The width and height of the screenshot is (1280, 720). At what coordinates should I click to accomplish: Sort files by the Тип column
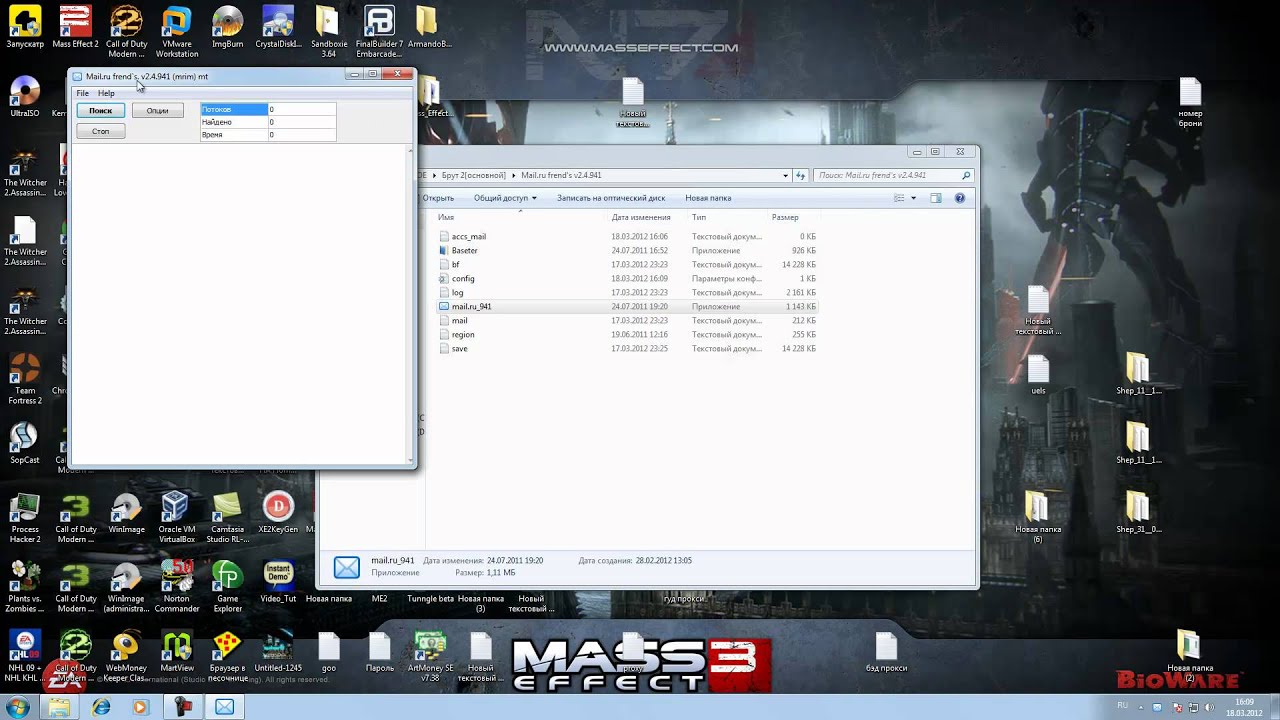coord(699,217)
